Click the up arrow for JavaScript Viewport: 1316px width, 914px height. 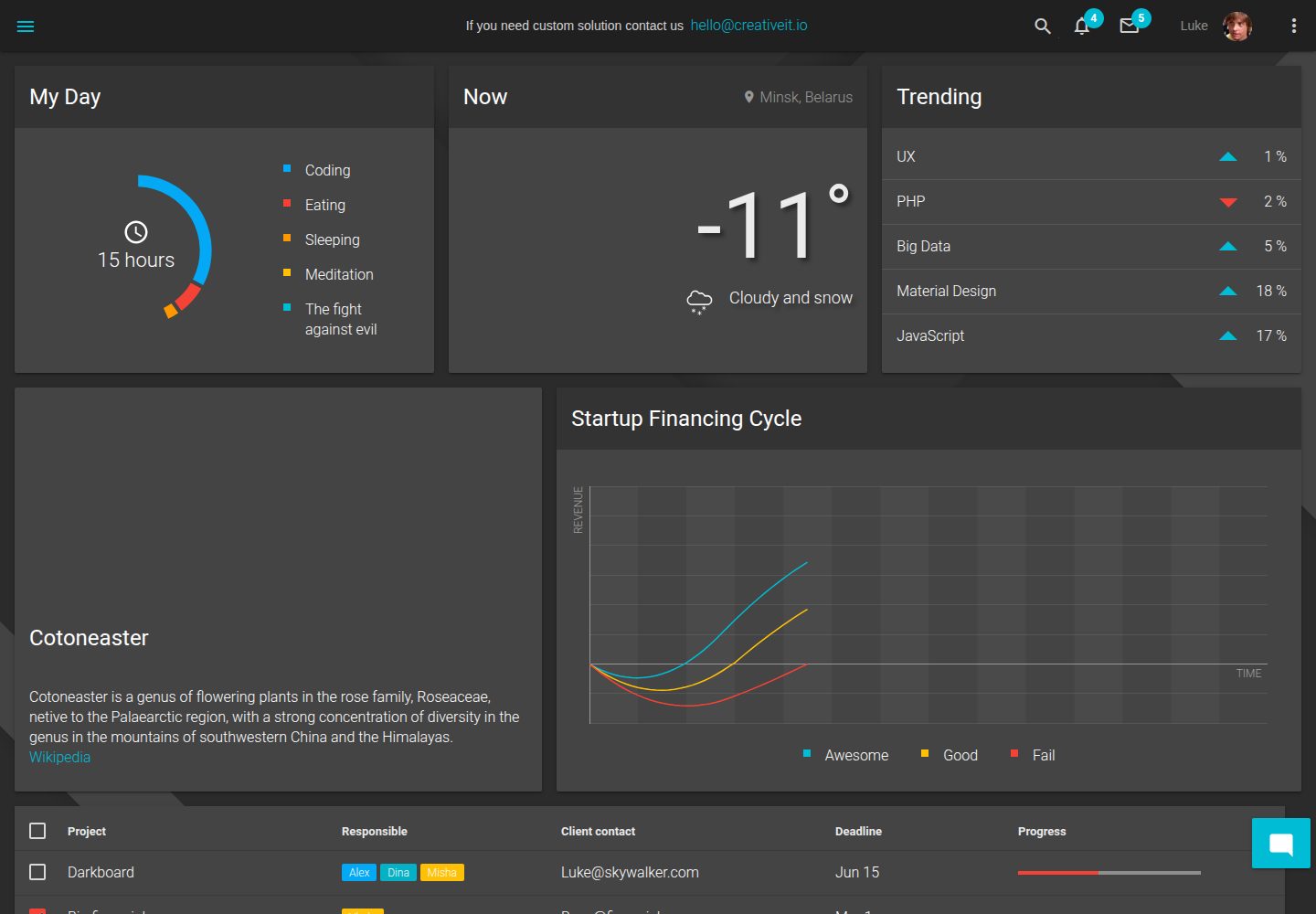1228,336
